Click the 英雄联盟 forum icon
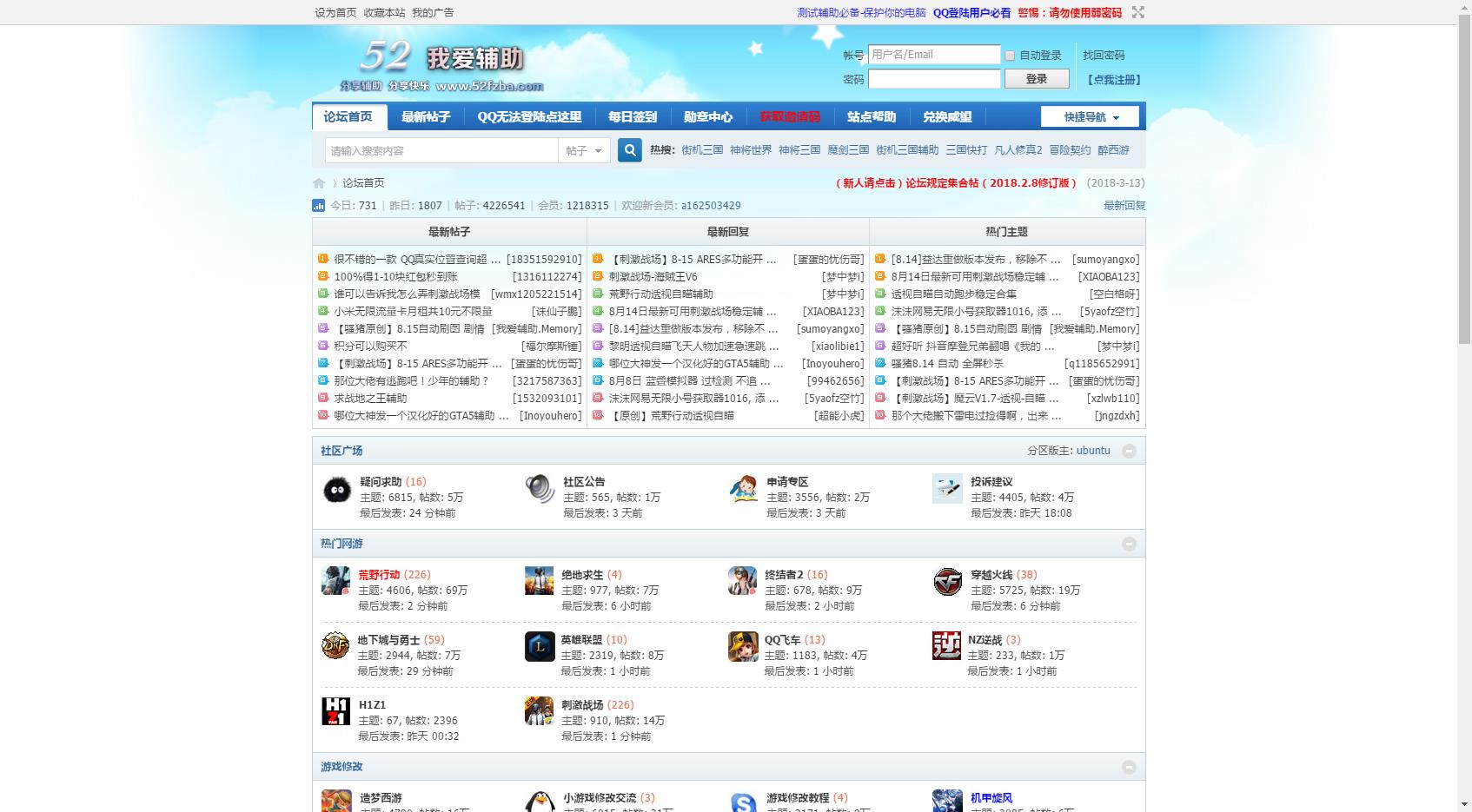This screenshot has height=812, width=1472. click(540, 647)
